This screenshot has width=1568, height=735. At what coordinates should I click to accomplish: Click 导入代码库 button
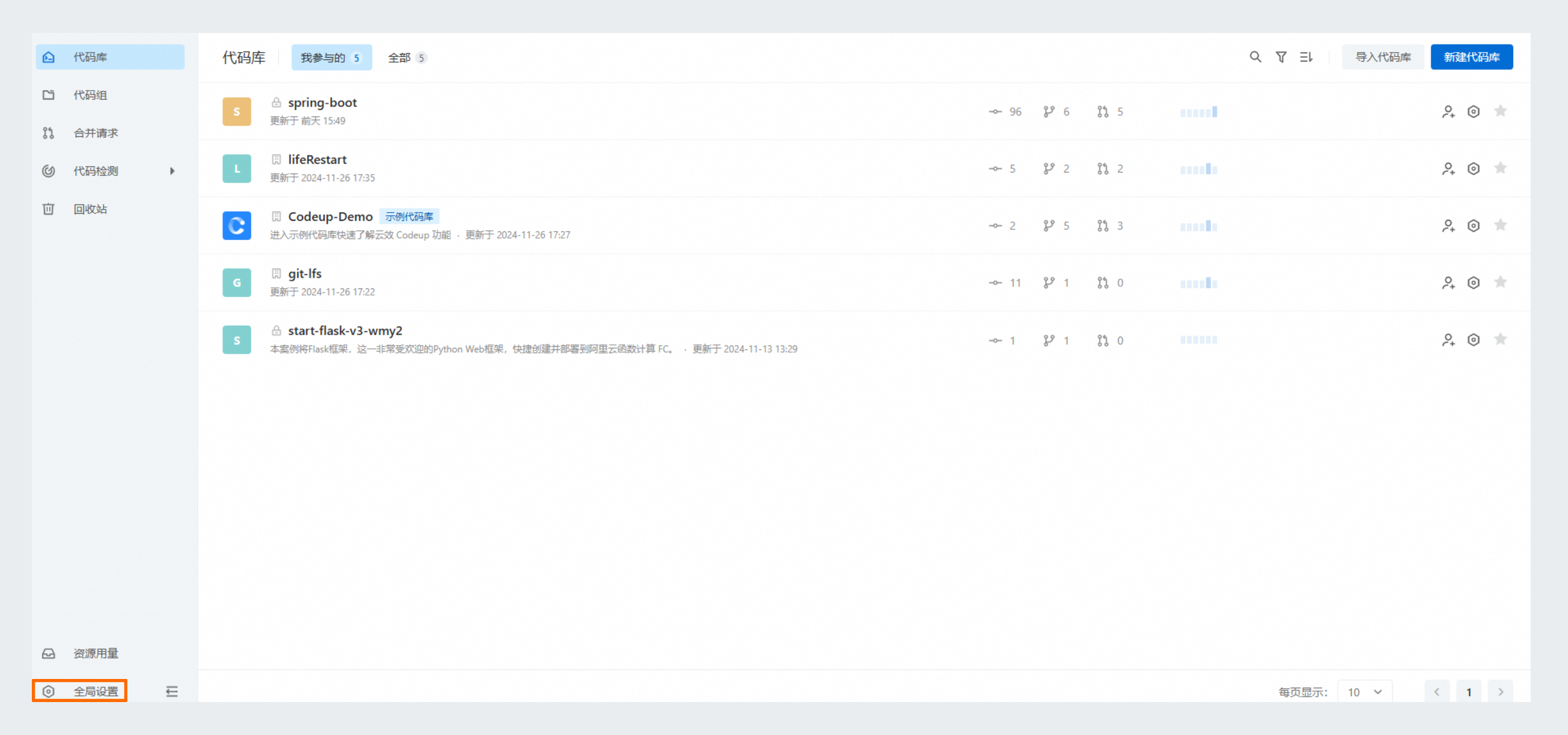click(1382, 57)
